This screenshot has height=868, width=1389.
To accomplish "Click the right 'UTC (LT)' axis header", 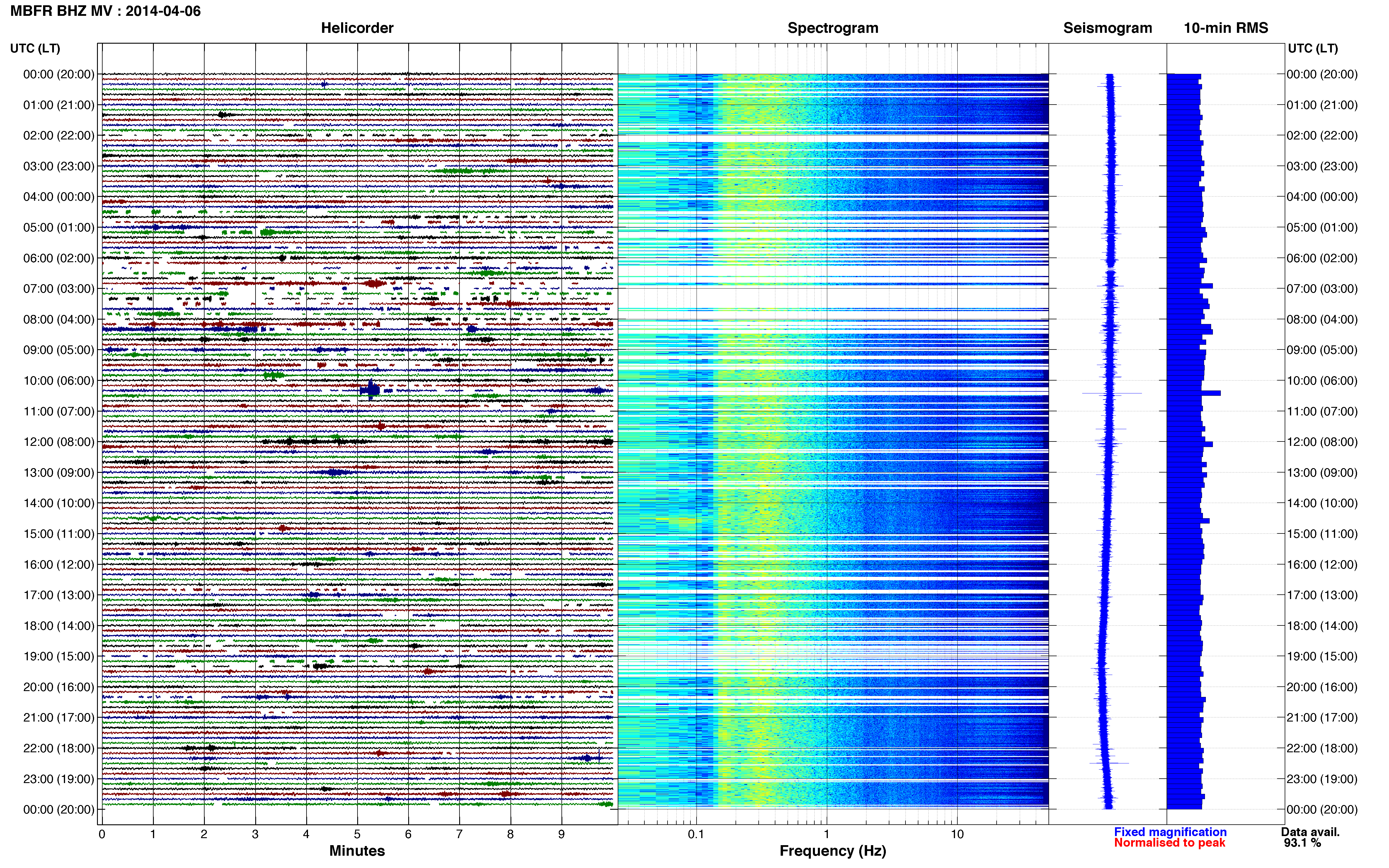I will [x=1313, y=48].
